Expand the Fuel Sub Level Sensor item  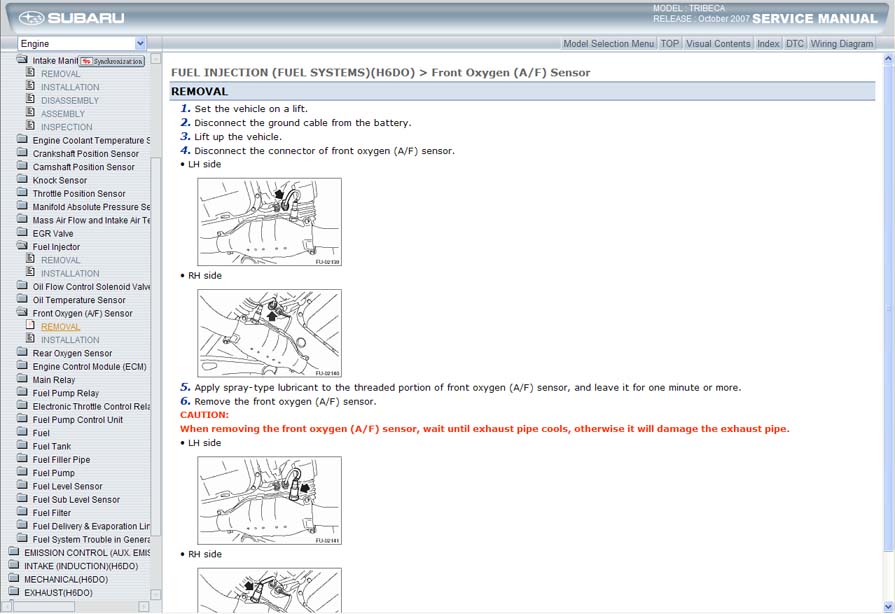coord(76,500)
